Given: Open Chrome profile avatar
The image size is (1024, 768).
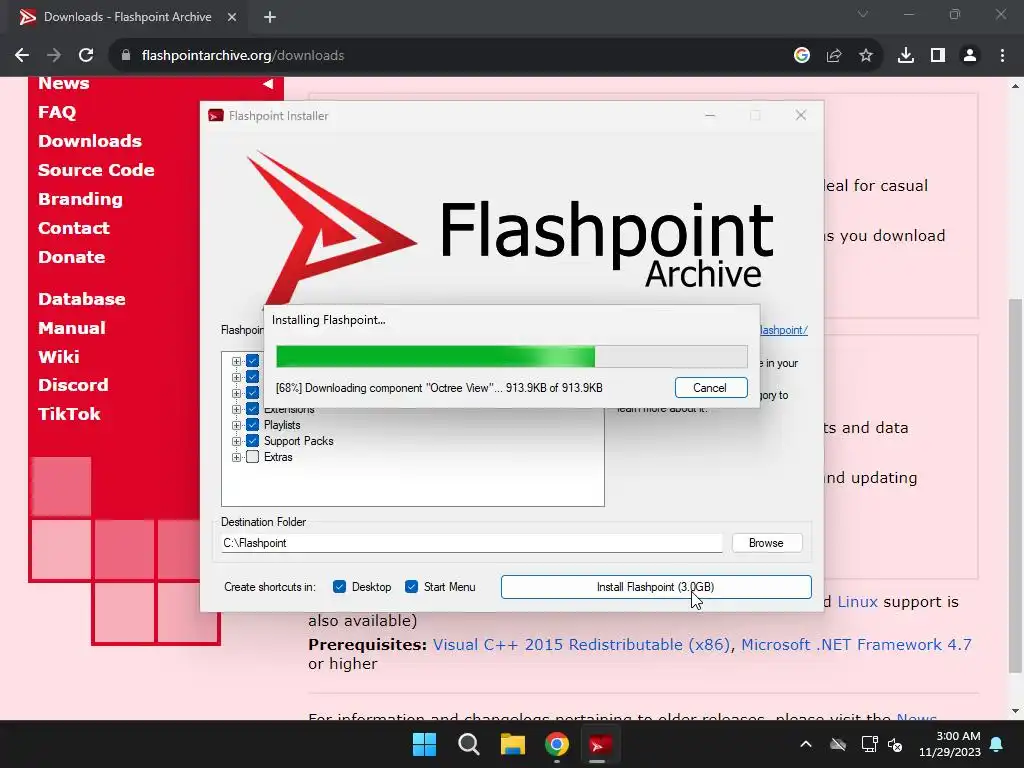Looking at the screenshot, I should pos(970,56).
